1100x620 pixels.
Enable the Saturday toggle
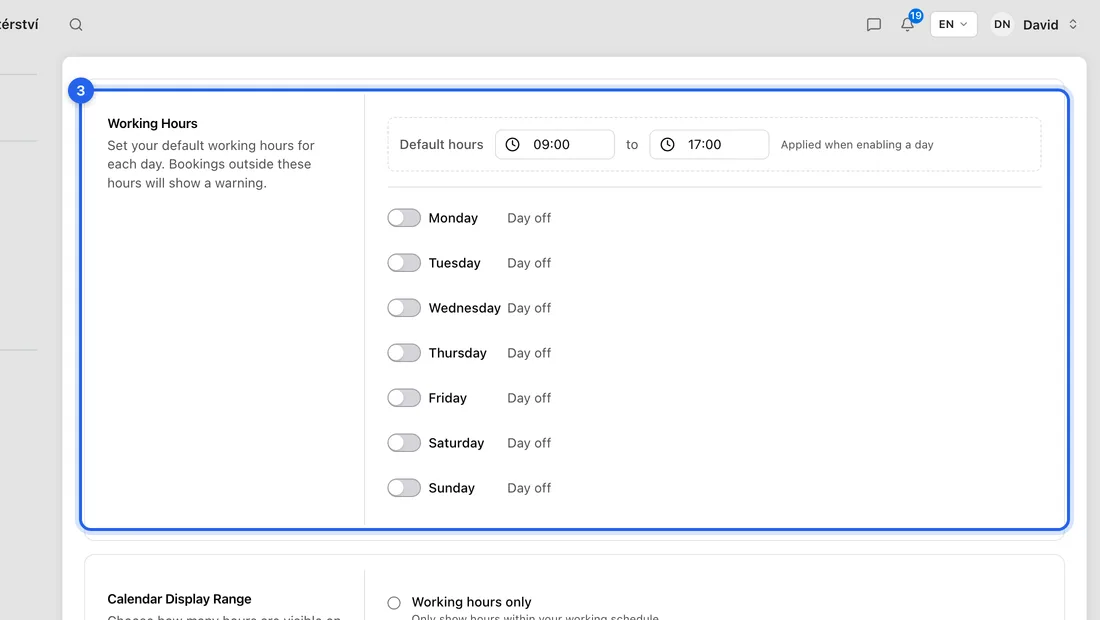click(404, 443)
